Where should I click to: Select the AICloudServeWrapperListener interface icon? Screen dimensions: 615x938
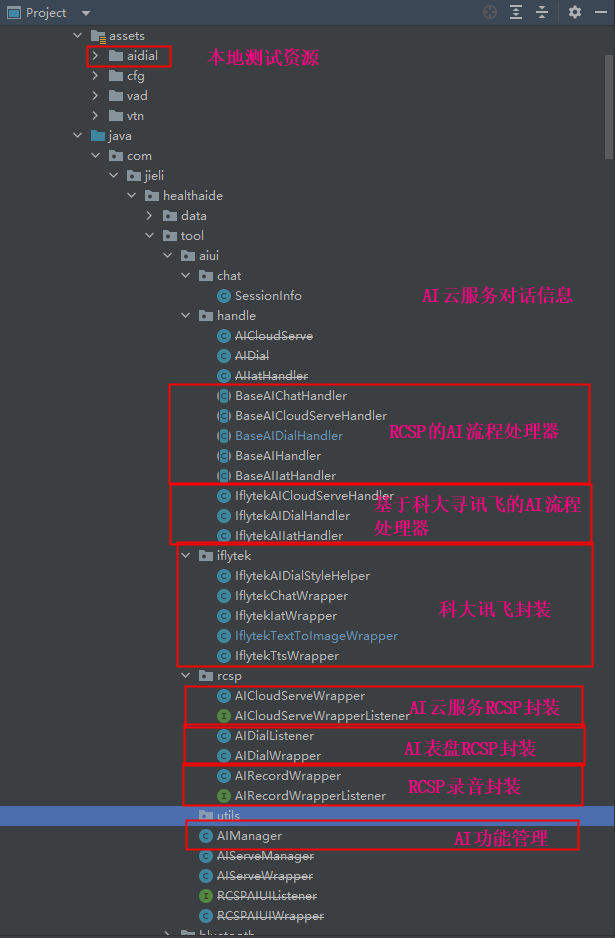click(x=224, y=715)
